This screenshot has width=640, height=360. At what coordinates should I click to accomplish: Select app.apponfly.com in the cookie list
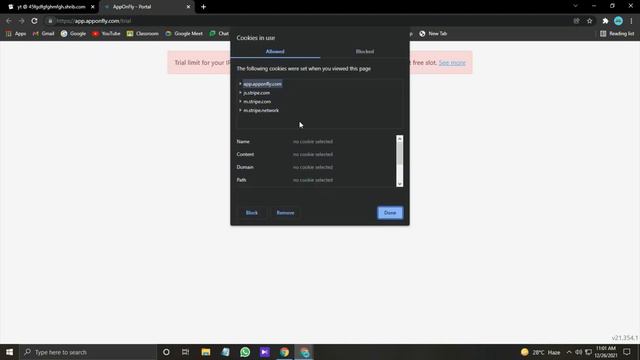(262, 84)
